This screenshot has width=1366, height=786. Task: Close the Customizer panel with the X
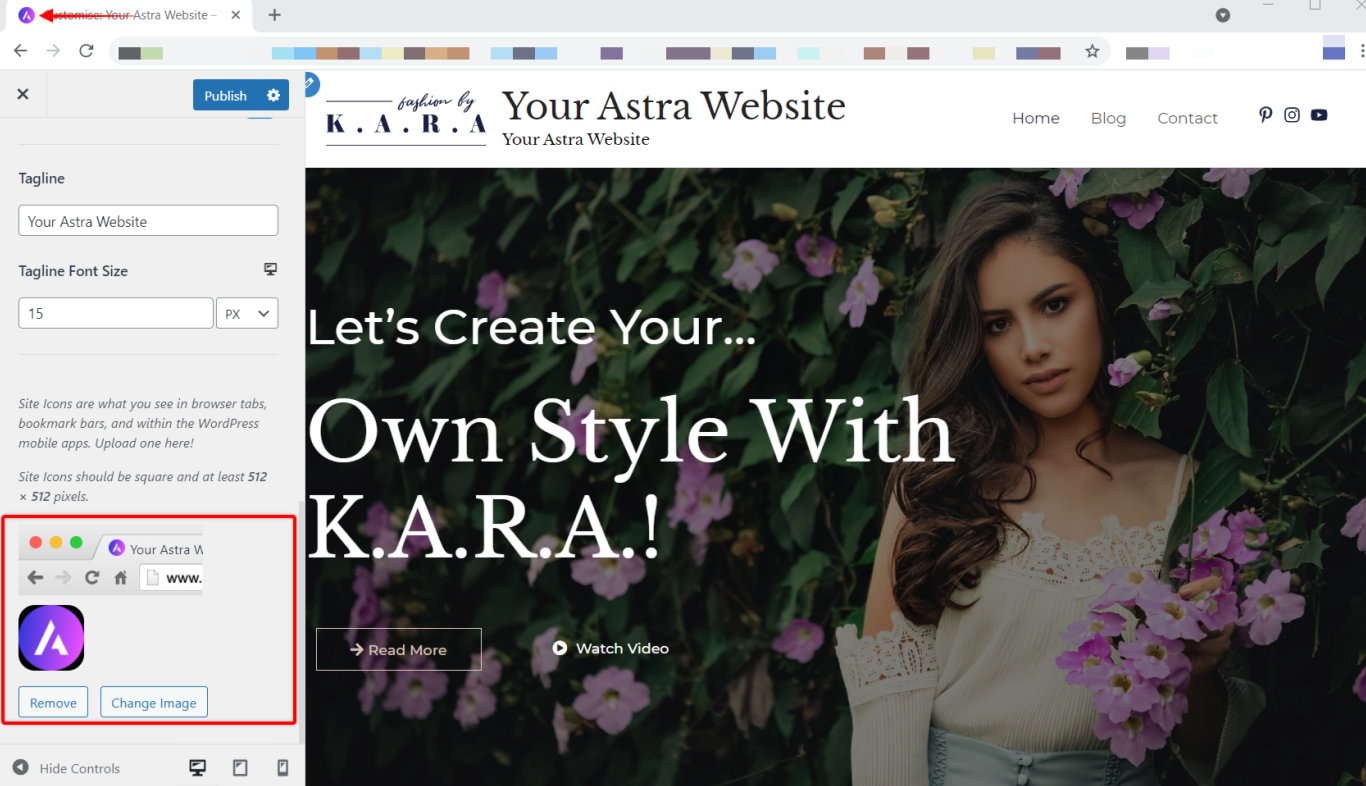pos(23,94)
